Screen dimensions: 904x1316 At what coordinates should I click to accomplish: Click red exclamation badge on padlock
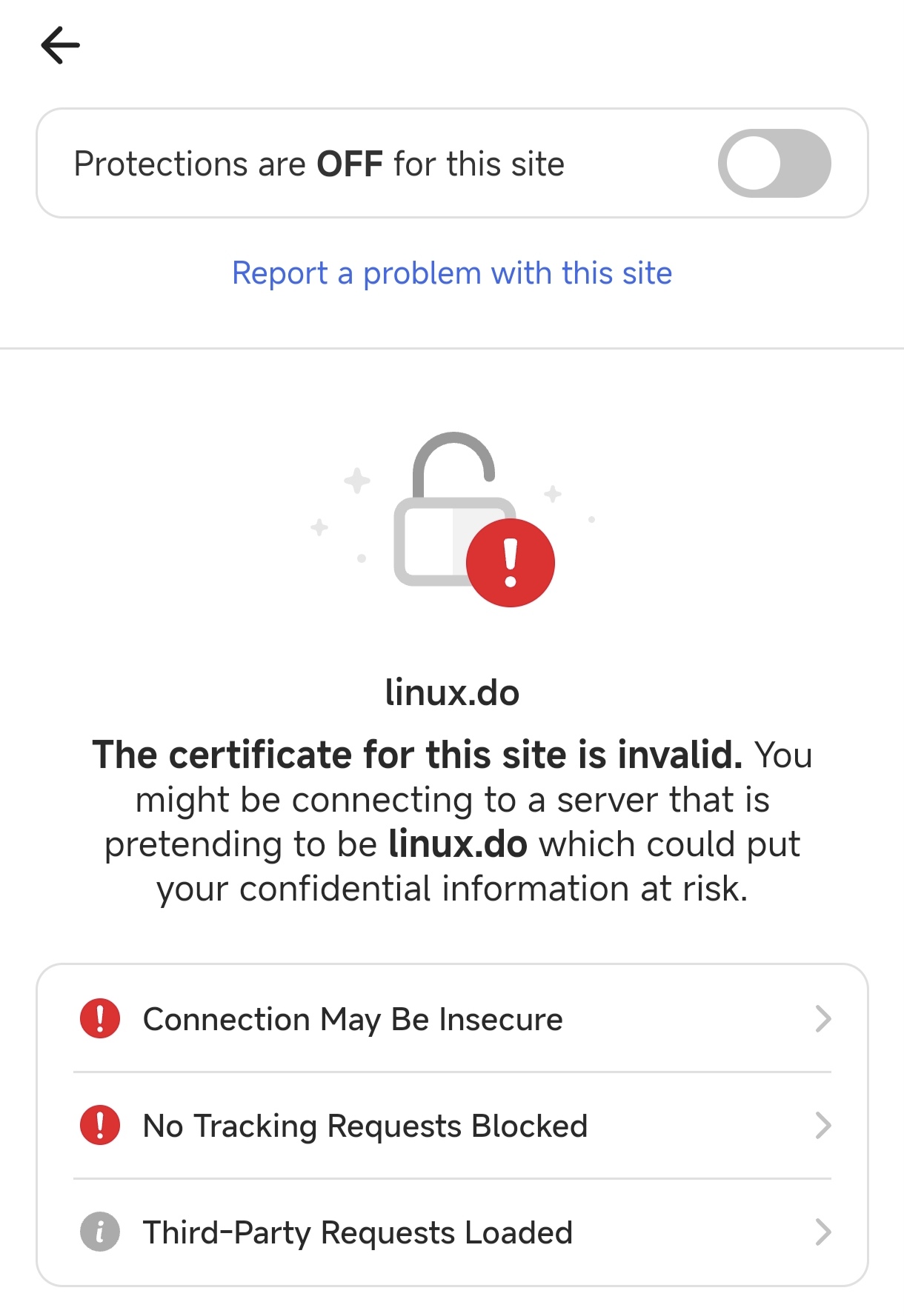511,563
